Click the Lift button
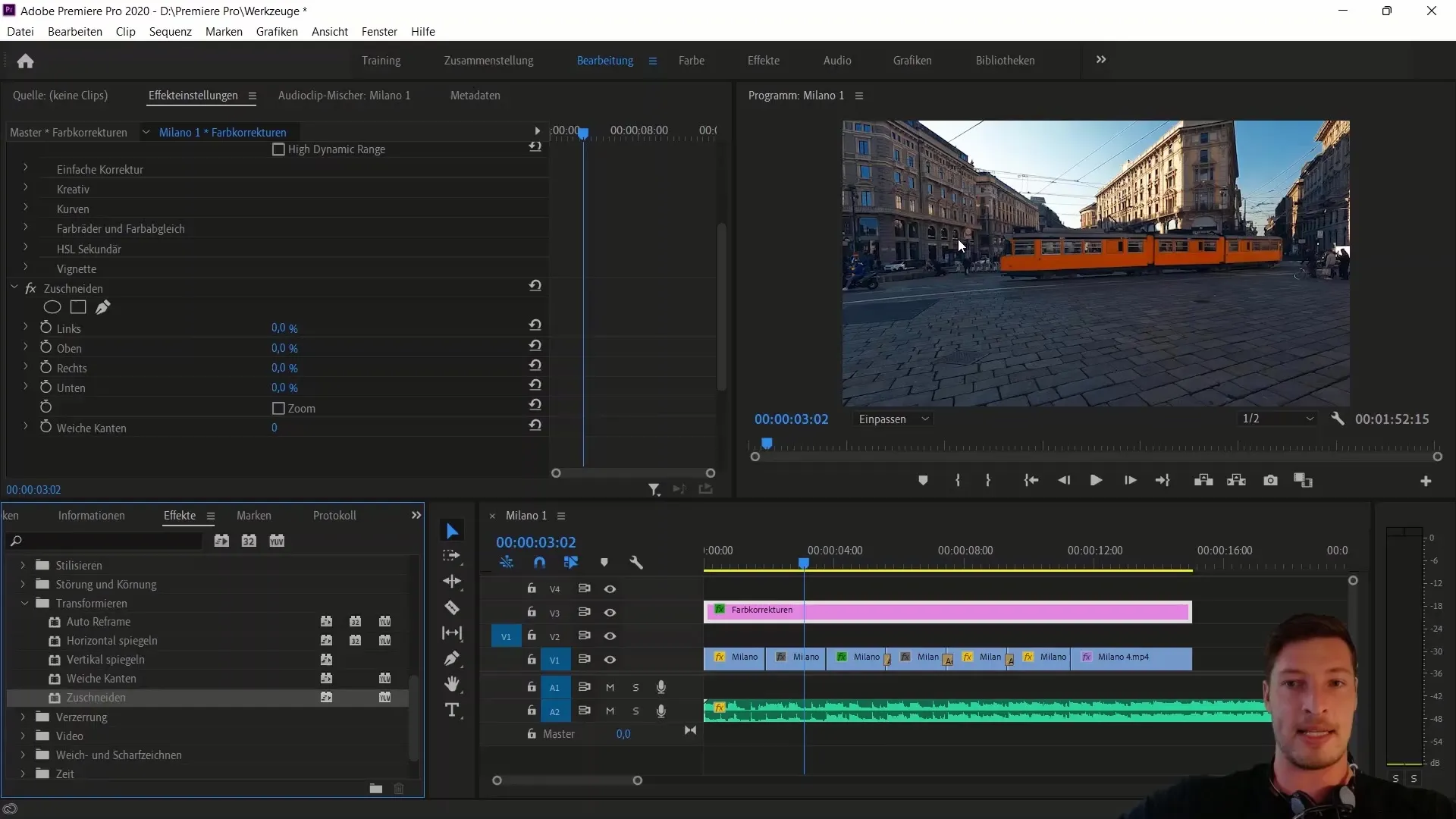1456x819 pixels. 1203,481
